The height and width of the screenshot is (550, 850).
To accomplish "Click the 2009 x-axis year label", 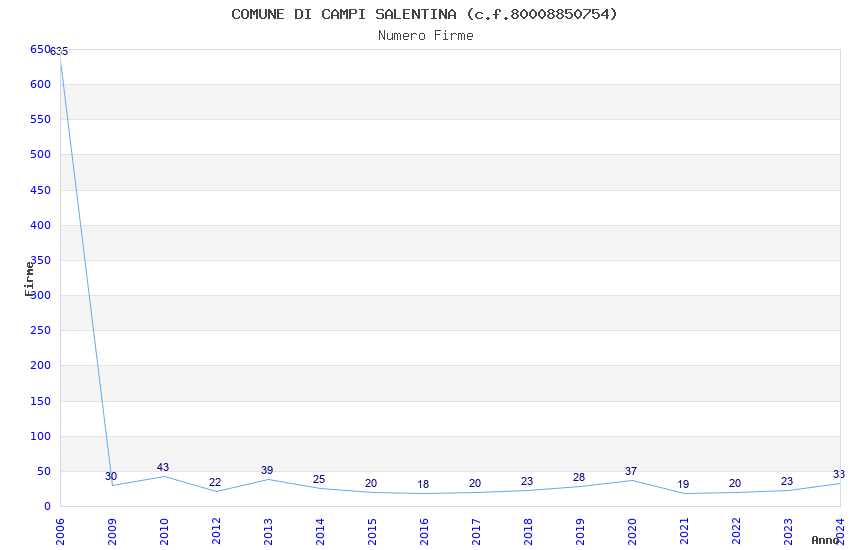I will click(112, 531).
